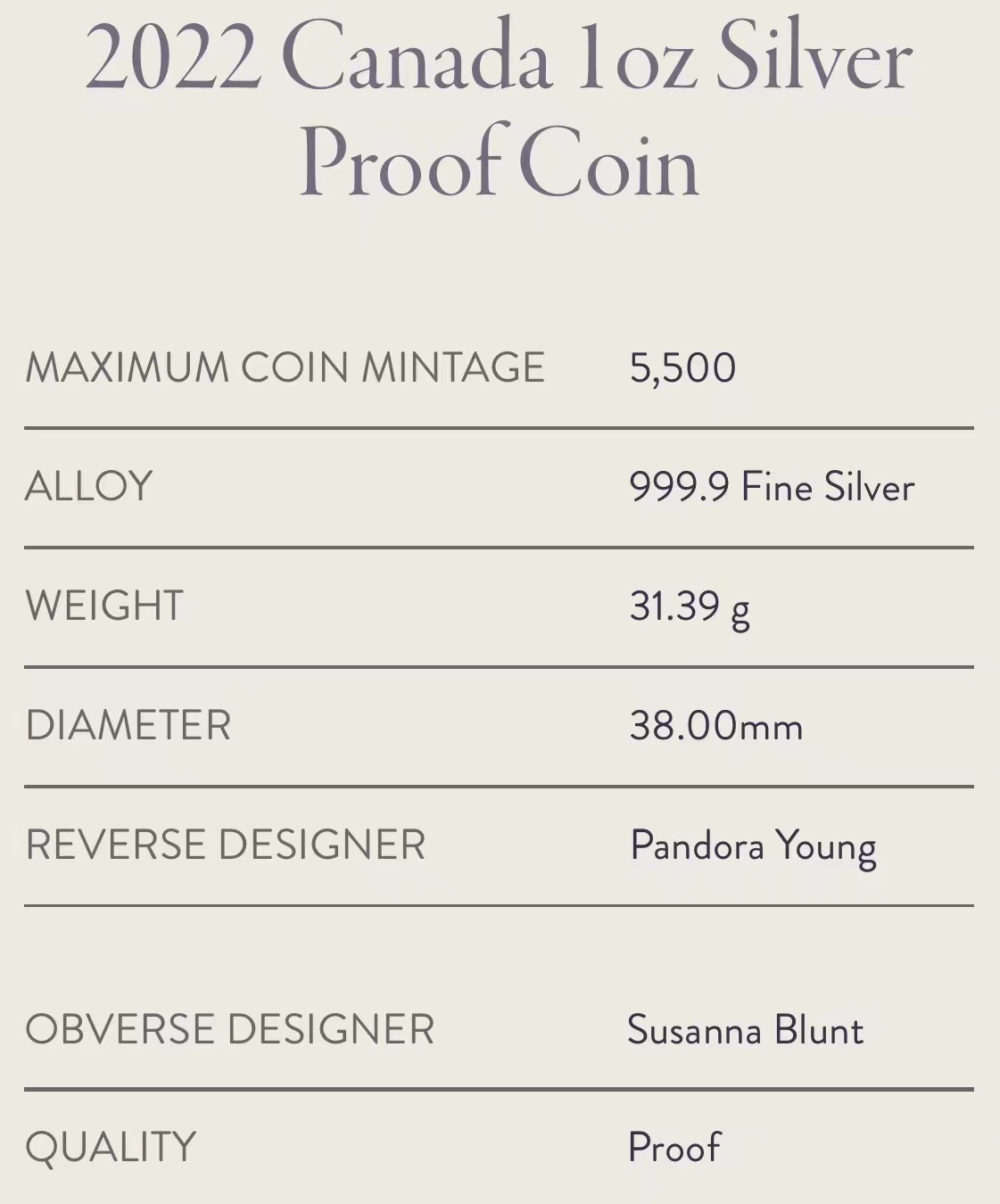
Task: Click the divider line under REVERSE DESIGNER row
Action: (498, 905)
